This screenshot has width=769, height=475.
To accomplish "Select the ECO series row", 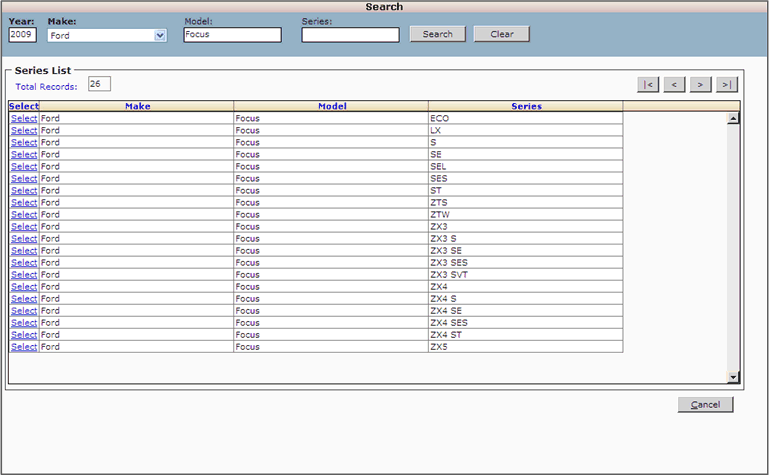I will [x=24, y=118].
